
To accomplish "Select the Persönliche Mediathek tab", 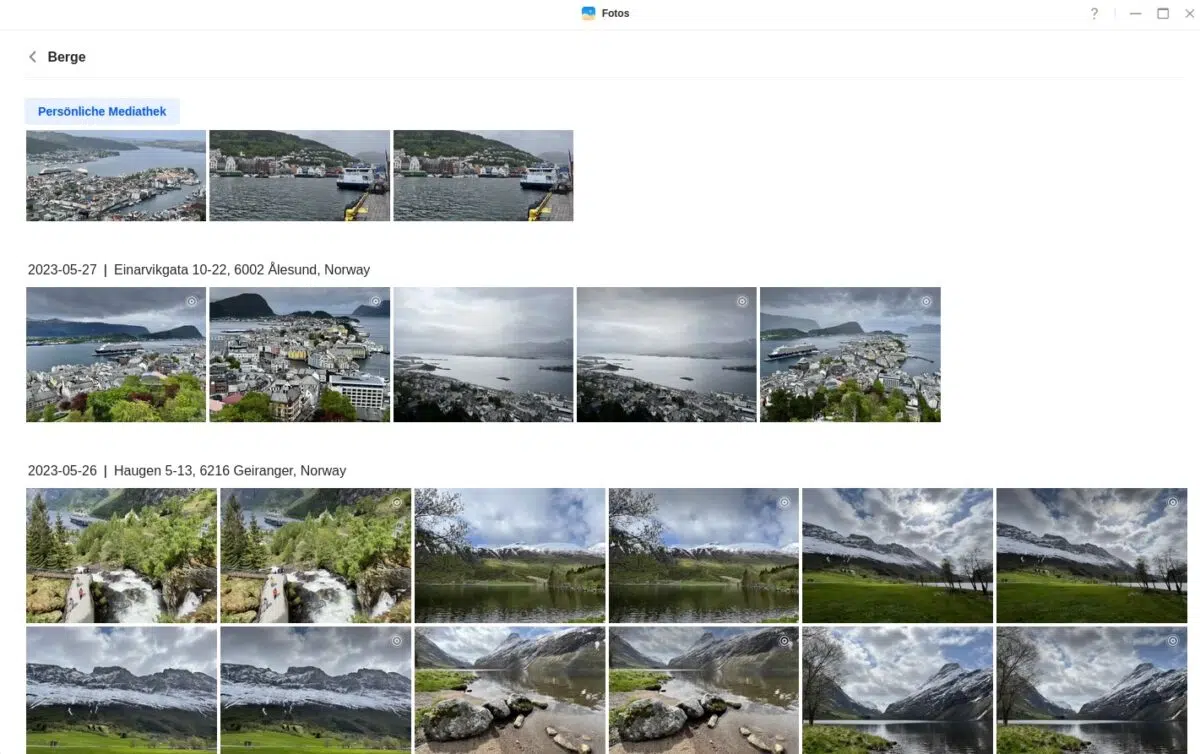I will pos(102,111).
